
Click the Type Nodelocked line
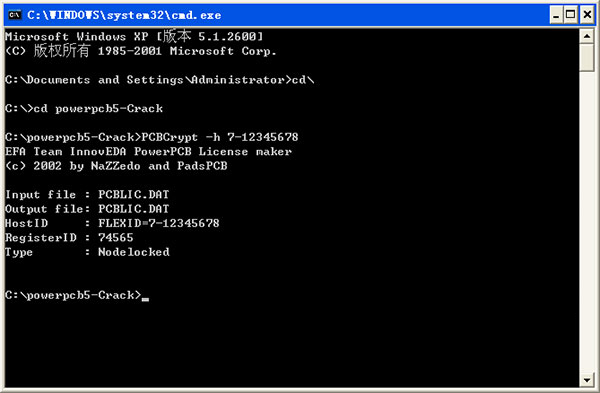click(87, 252)
